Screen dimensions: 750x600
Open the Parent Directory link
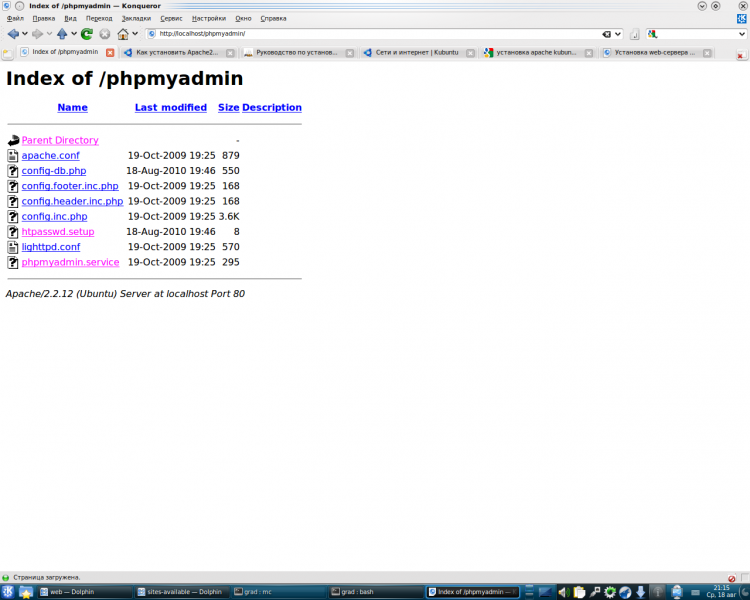60,140
